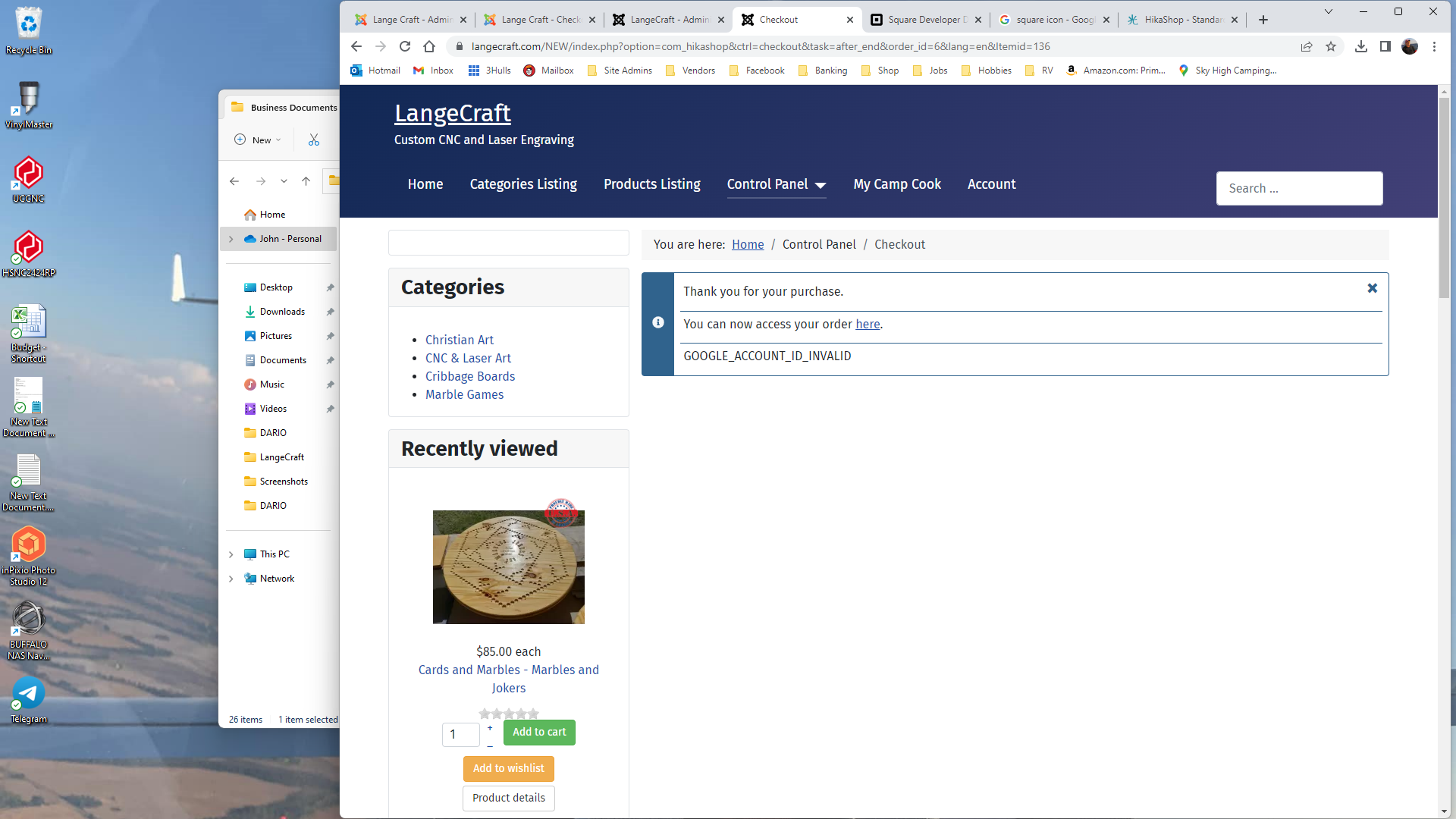Open the Chrome downloads icon
The width and height of the screenshot is (1456, 819).
pyautogui.click(x=1361, y=46)
